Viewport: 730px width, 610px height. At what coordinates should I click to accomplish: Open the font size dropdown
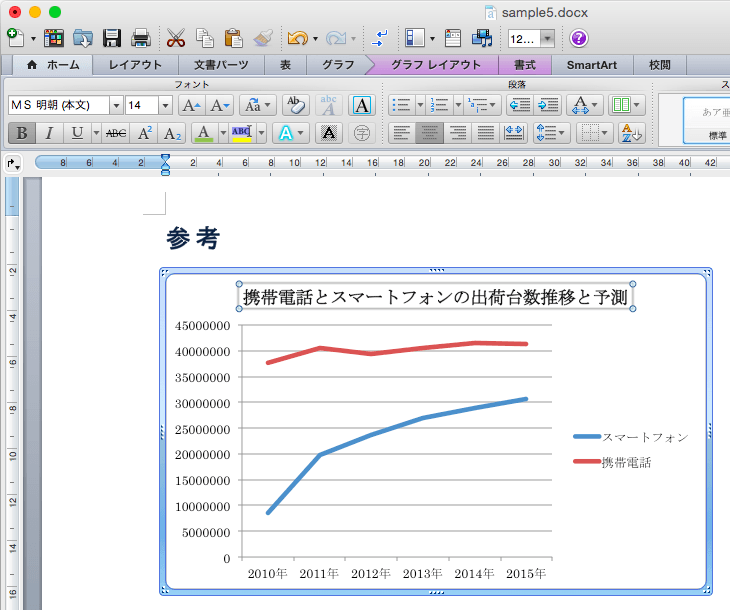click(165, 106)
